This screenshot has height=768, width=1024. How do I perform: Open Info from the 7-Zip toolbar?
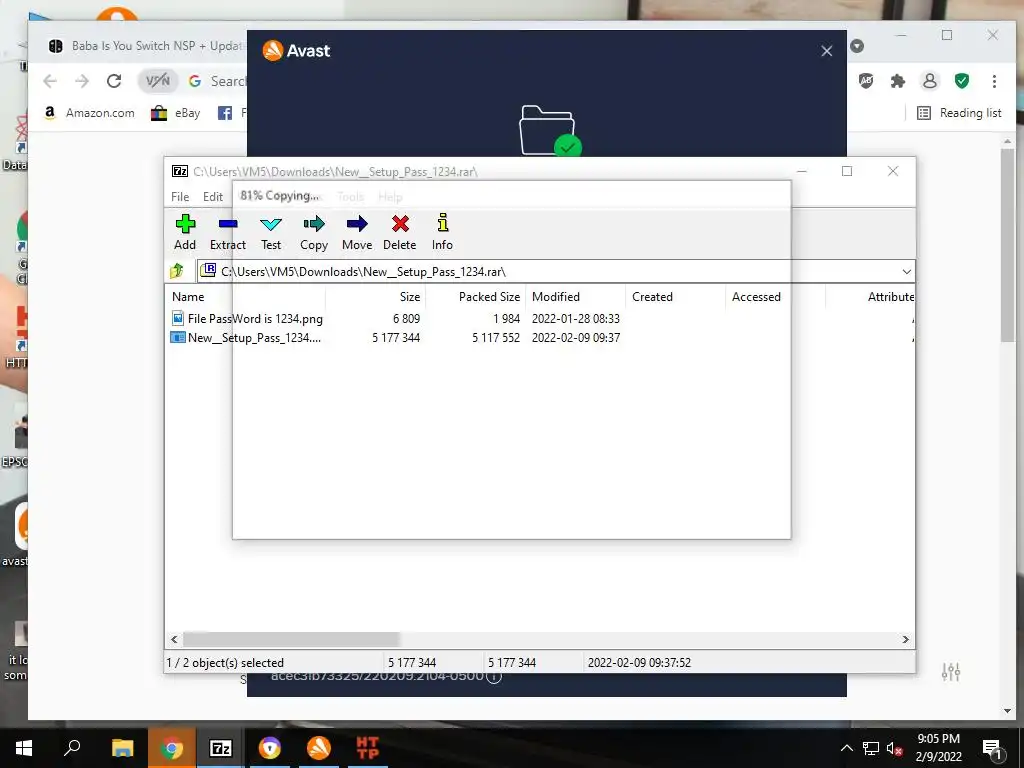point(442,232)
